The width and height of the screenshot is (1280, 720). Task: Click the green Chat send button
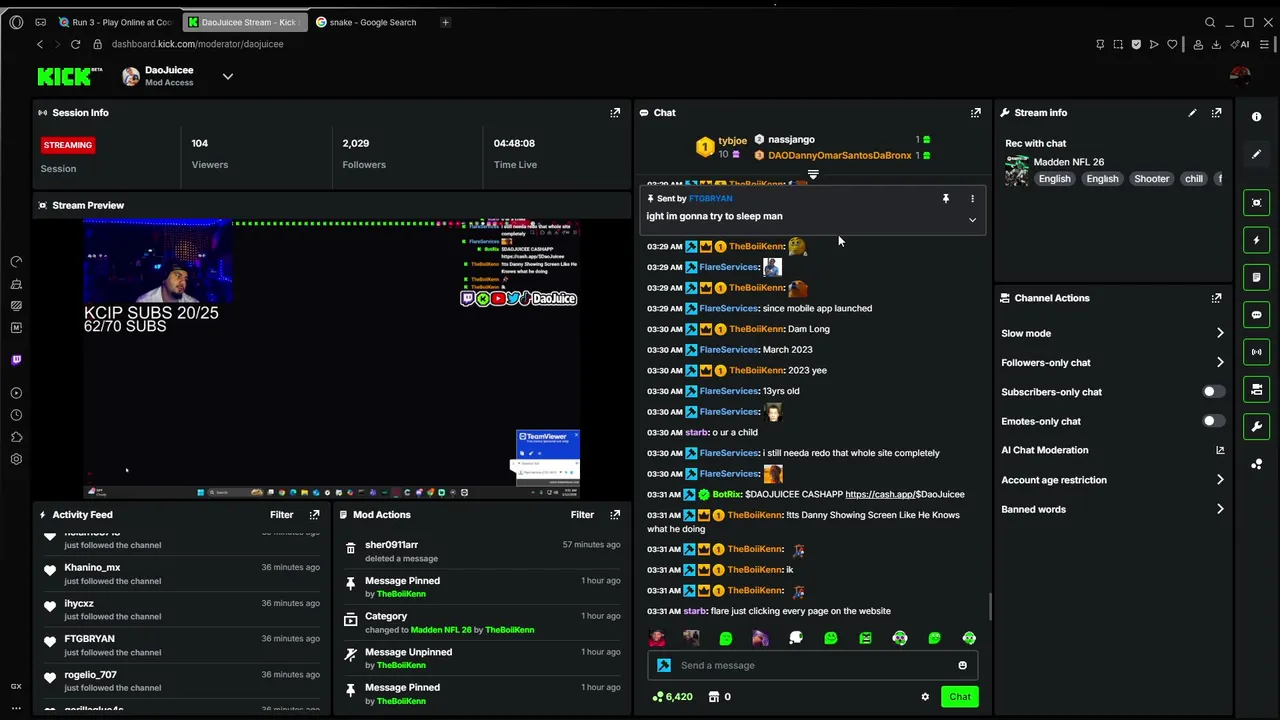[x=960, y=697]
